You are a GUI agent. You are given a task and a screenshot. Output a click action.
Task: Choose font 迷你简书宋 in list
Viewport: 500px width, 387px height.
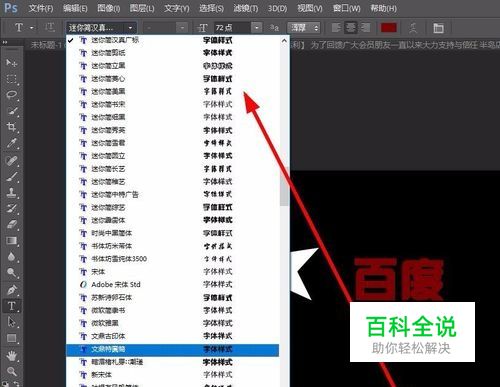173,104
